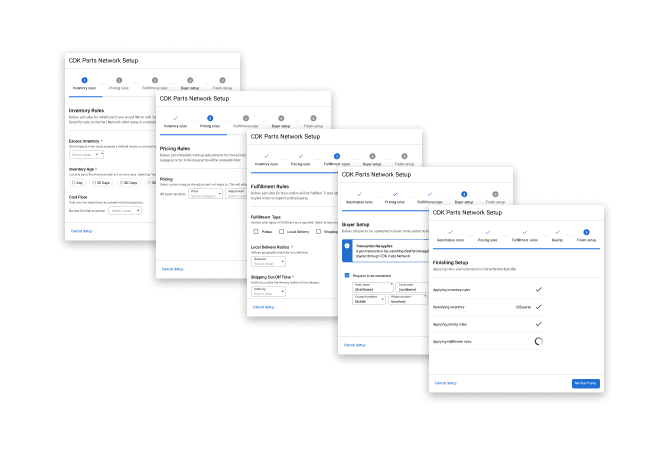Choose the 30 Days option under Inventory Age
Viewport: 670px width, 450px height.
click(101, 182)
